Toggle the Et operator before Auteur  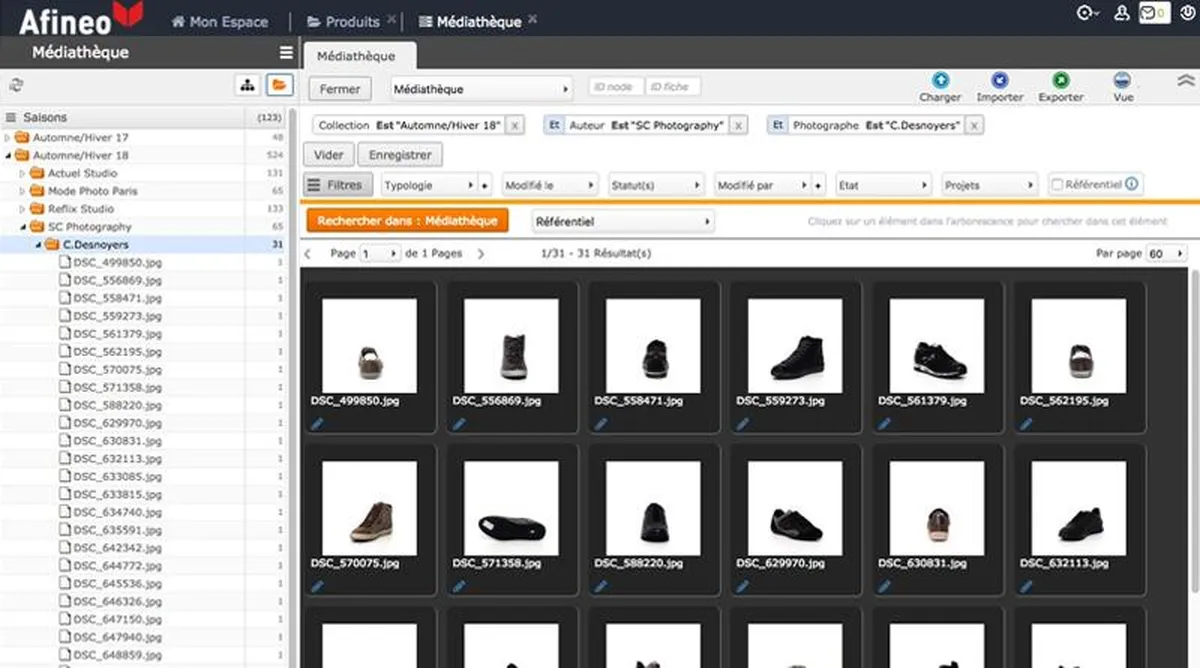point(553,126)
